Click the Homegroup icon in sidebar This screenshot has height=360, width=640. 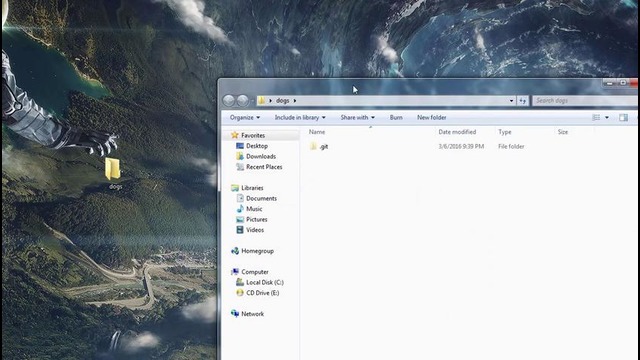coord(235,251)
